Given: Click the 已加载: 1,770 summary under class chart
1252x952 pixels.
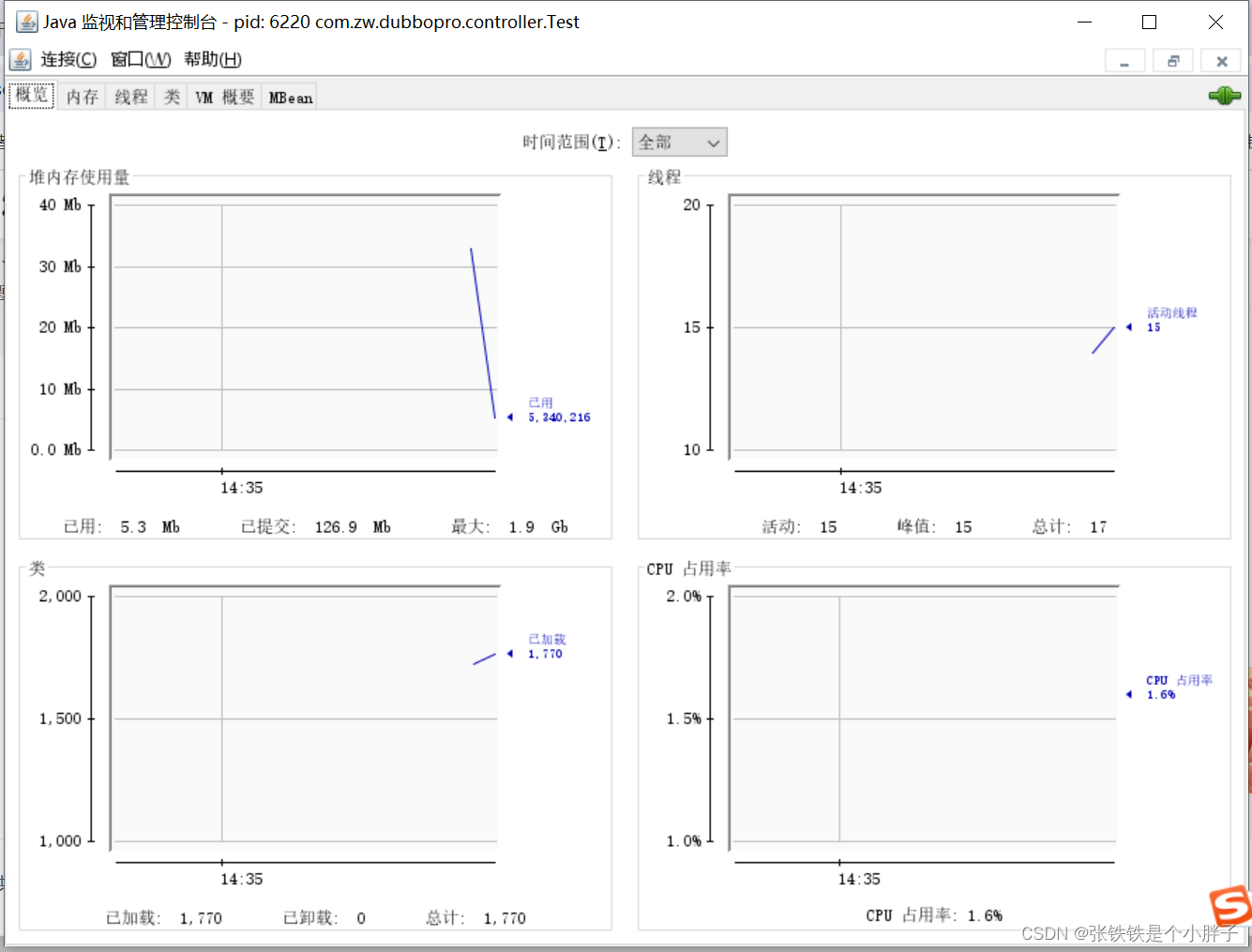Looking at the screenshot, I should [x=164, y=918].
